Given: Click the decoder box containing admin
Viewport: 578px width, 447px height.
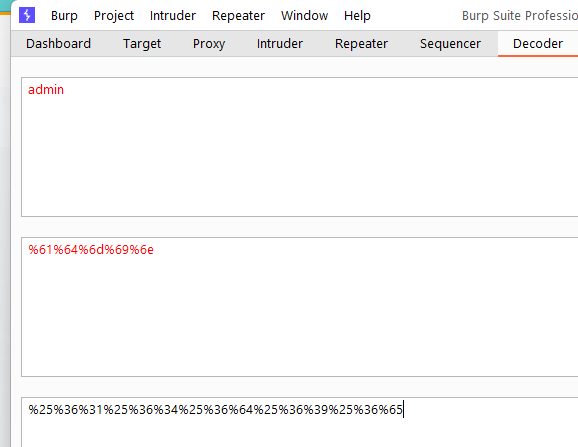Looking at the screenshot, I should pos(299,147).
